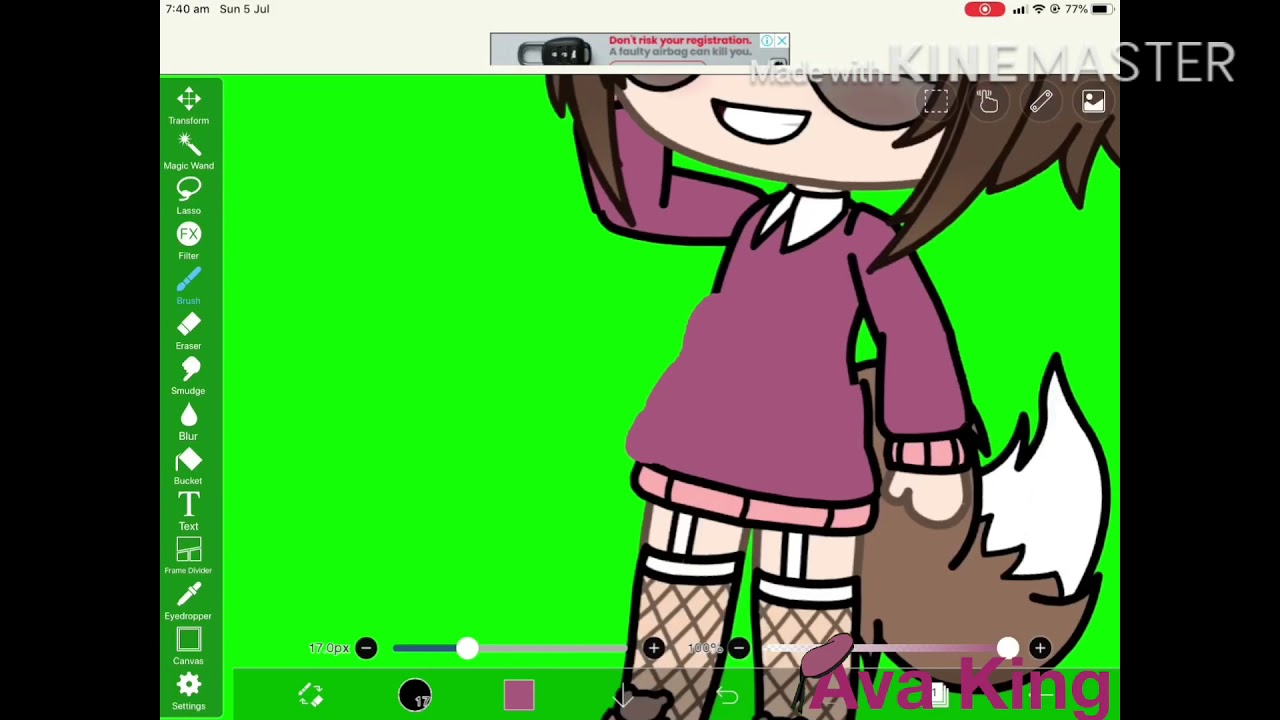Close the ad banner with X
The image size is (1280, 720).
[x=782, y=41]
